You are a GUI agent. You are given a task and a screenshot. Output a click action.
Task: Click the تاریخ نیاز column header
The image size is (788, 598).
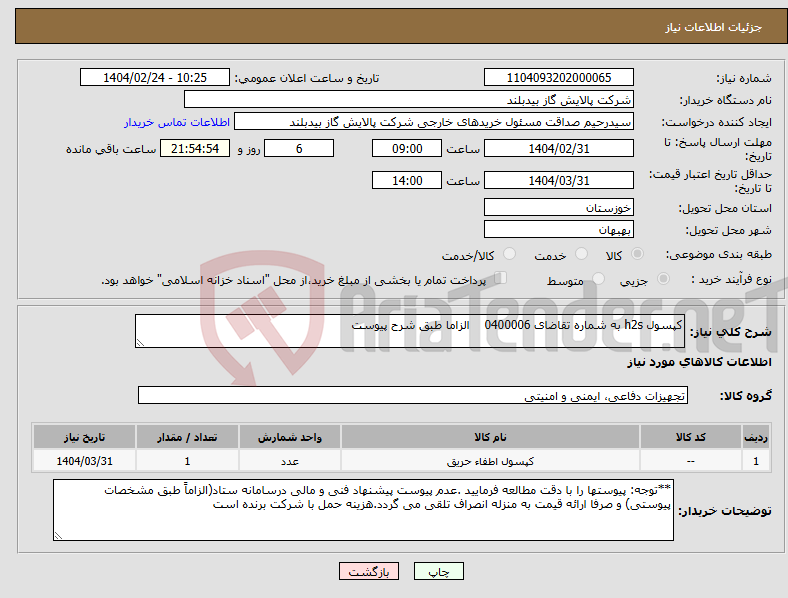84,437
